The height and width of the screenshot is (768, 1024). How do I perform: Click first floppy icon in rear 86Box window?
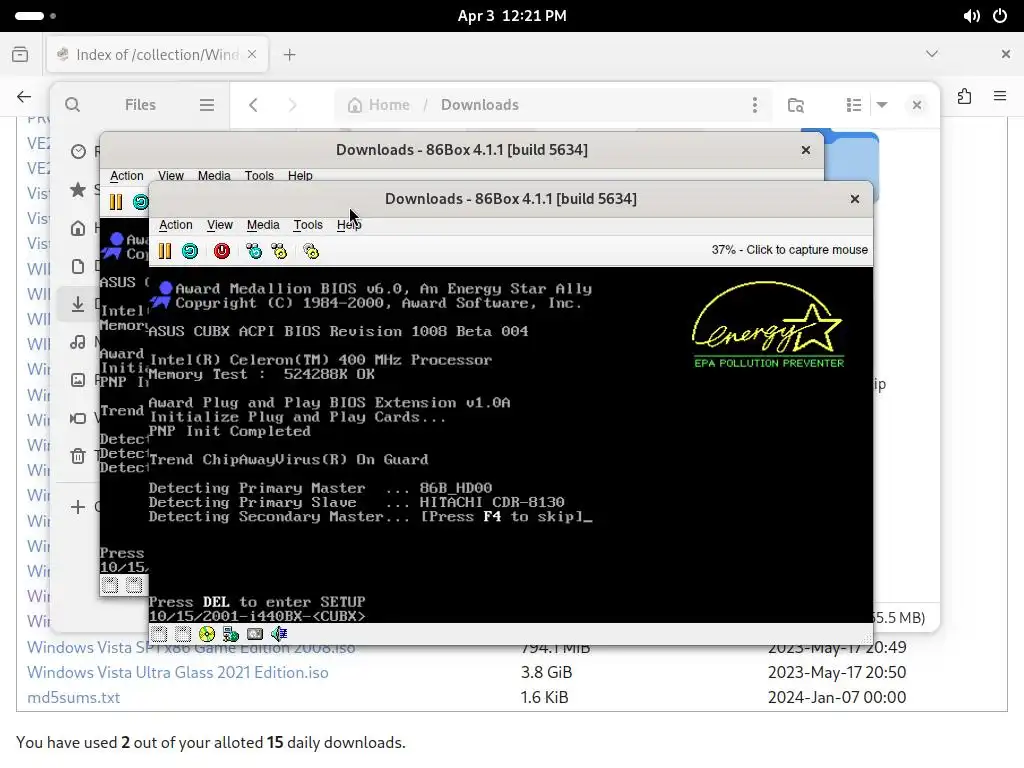(110, 584)
